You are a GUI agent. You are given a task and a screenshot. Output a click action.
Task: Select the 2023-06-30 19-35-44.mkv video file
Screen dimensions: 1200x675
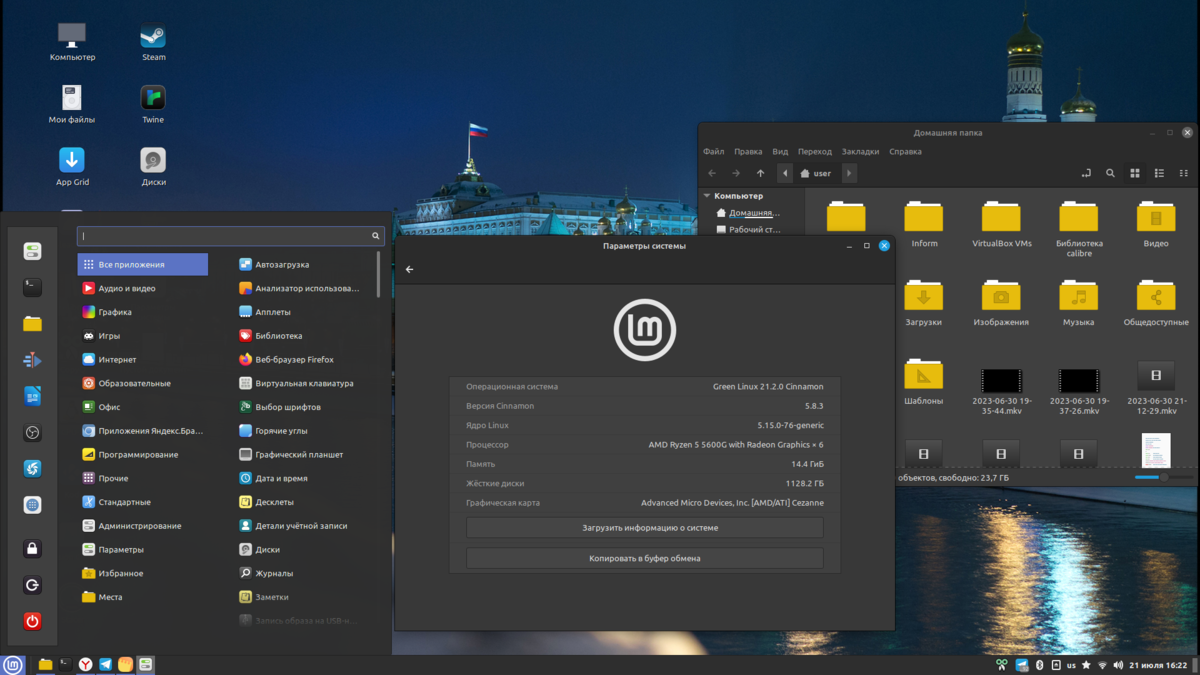(1001, 390)
